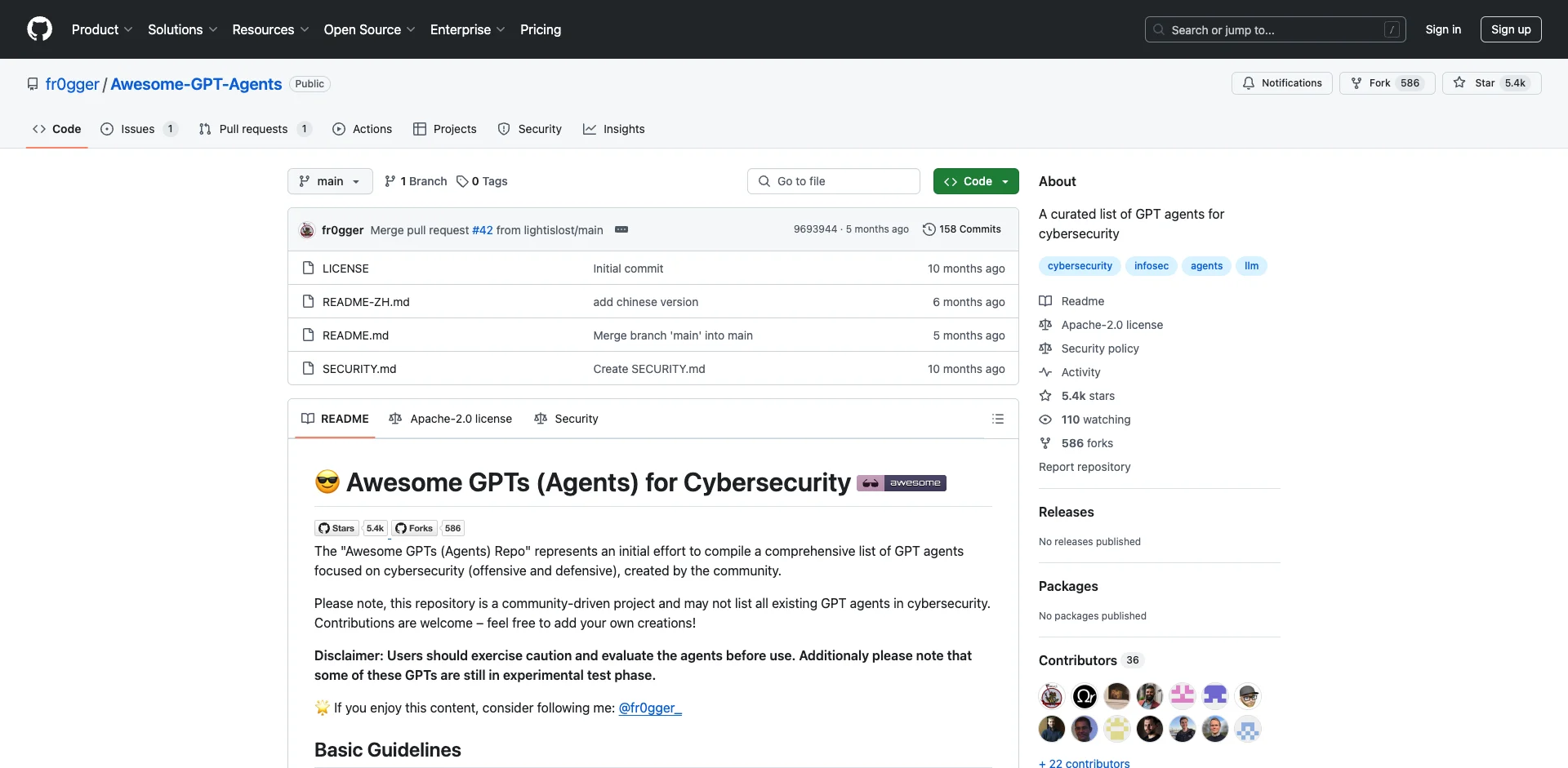Open the LICENSE file
The width and height of the screenshot is (1568, 768).
pyautogui.click(x=345, y=269)
